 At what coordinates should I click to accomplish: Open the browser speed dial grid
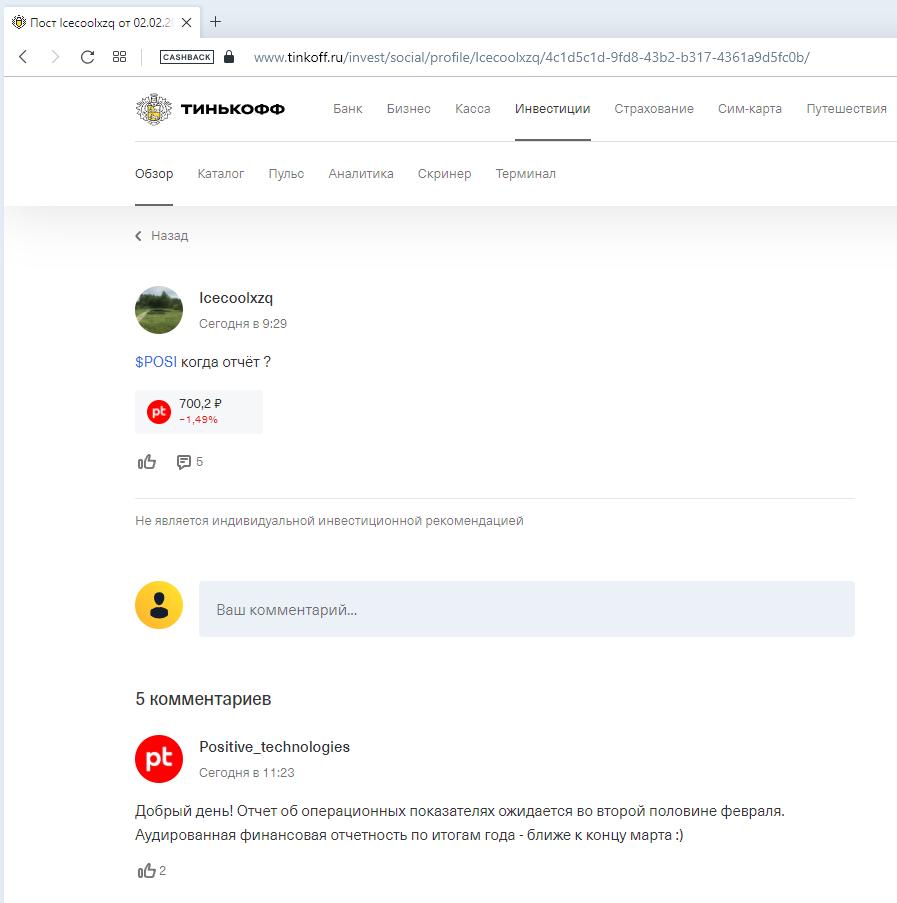[x=120, y=57]
